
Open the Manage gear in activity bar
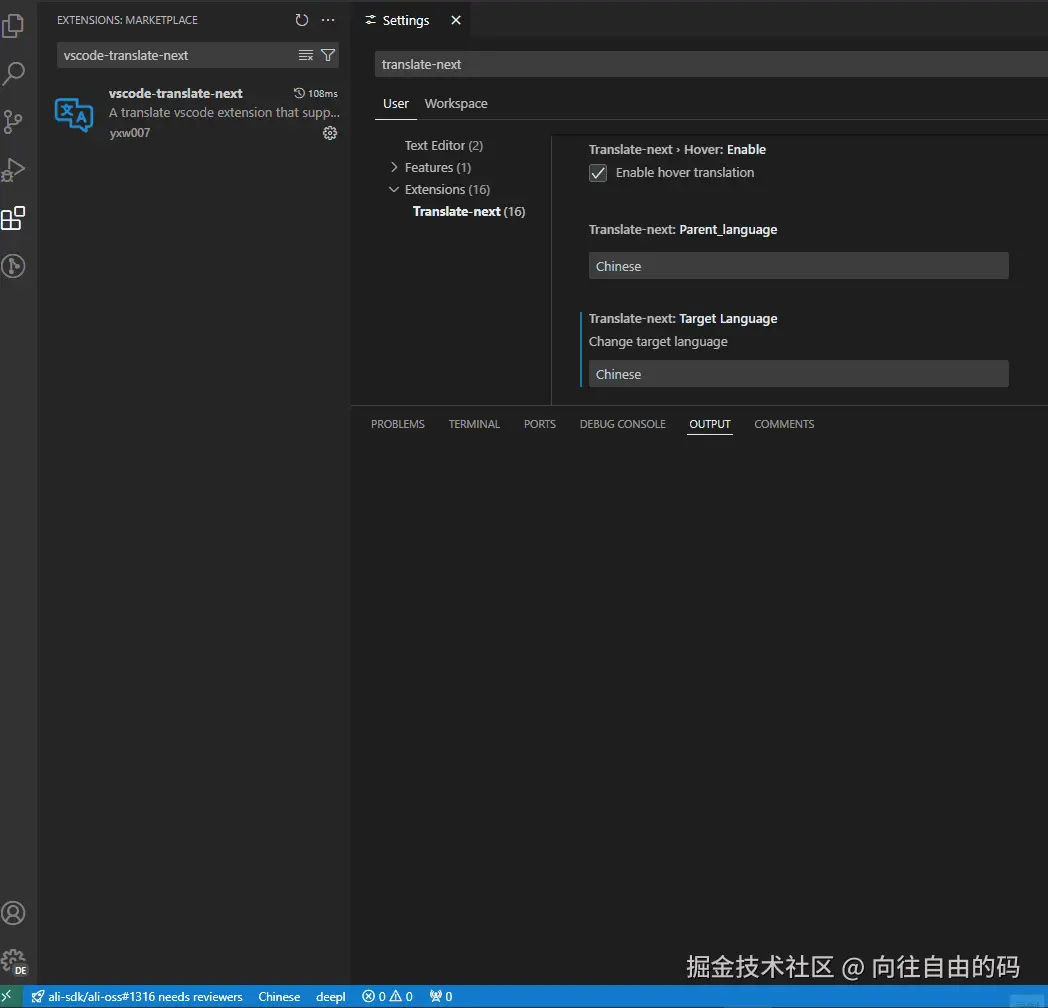tap(13, 961)
